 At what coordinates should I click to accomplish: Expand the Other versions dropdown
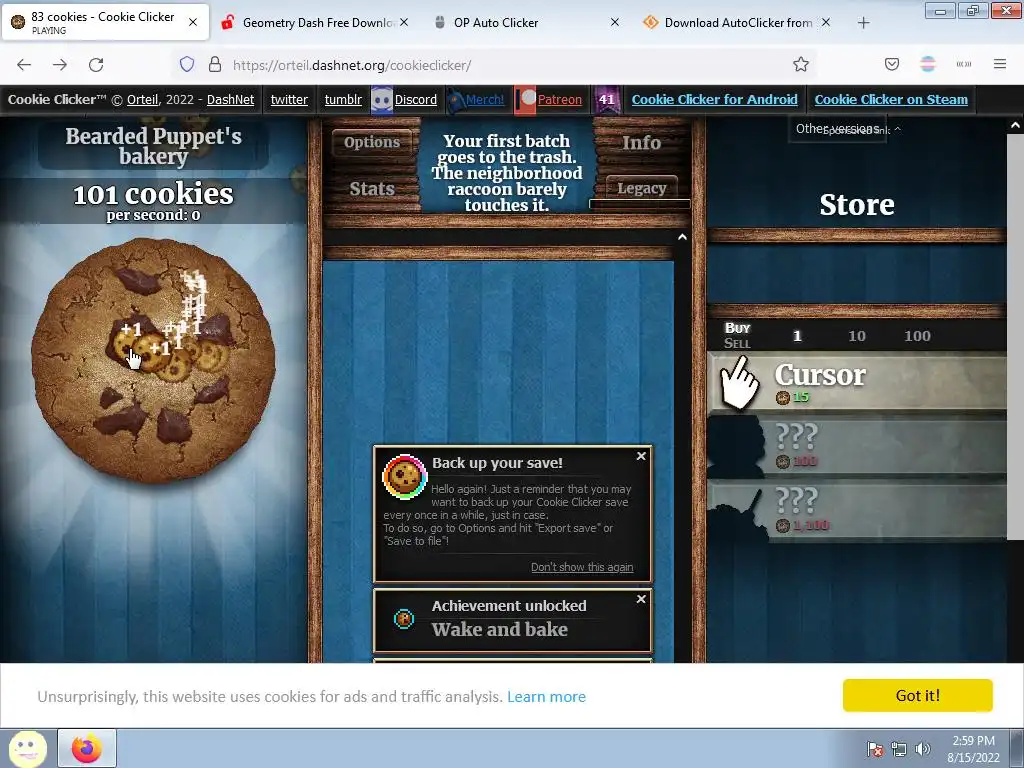(x=838, y=129)
